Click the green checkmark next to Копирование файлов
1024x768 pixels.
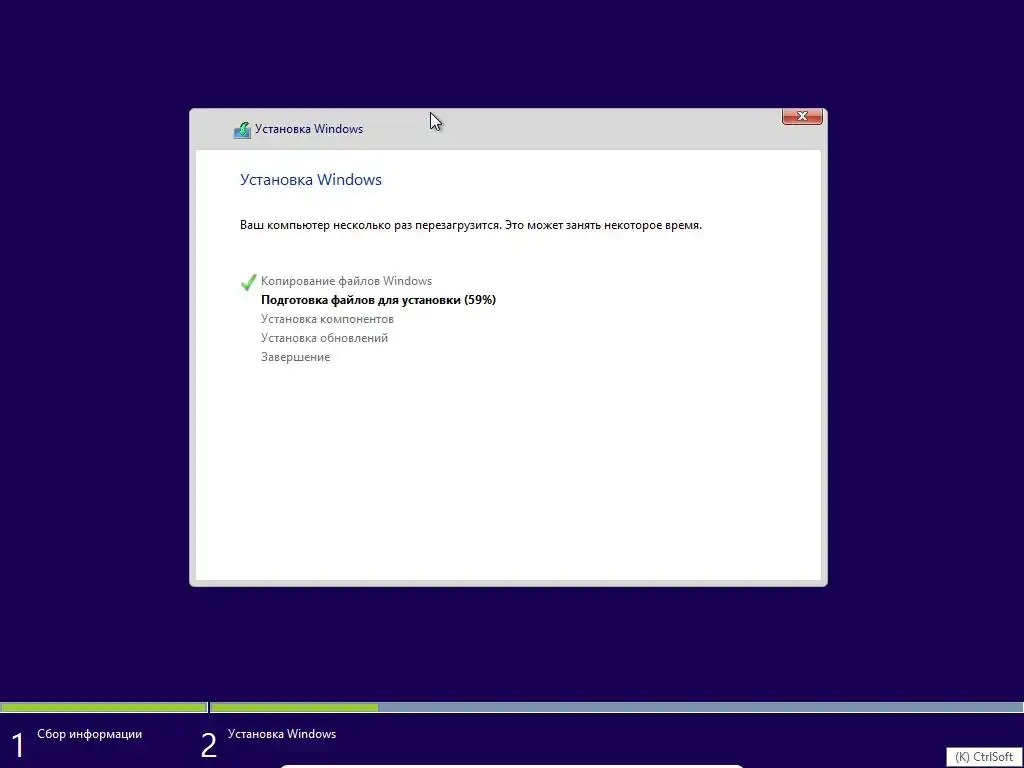click(x=248, y=281)
